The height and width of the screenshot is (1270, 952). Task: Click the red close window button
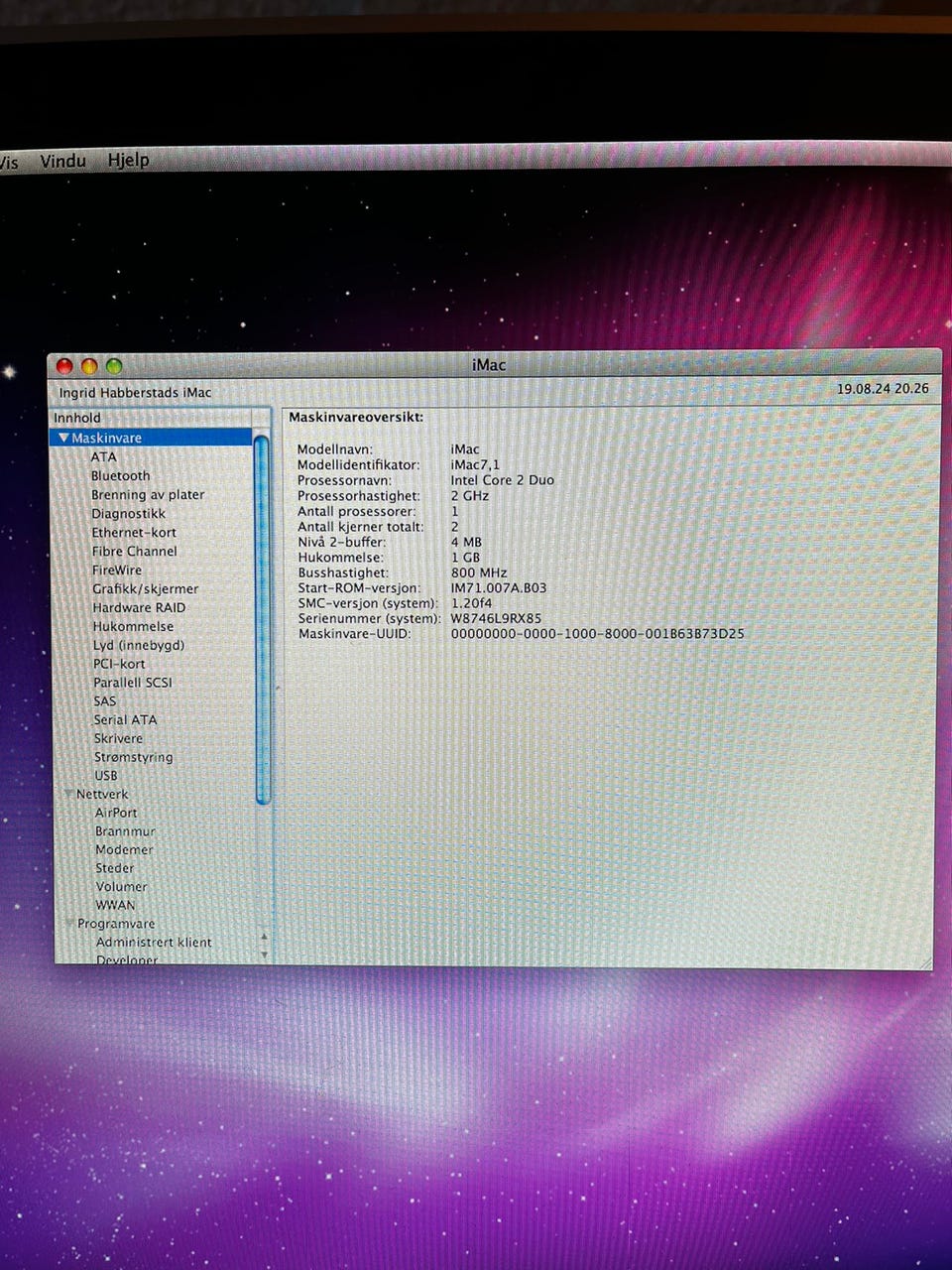tap(64, 366)
